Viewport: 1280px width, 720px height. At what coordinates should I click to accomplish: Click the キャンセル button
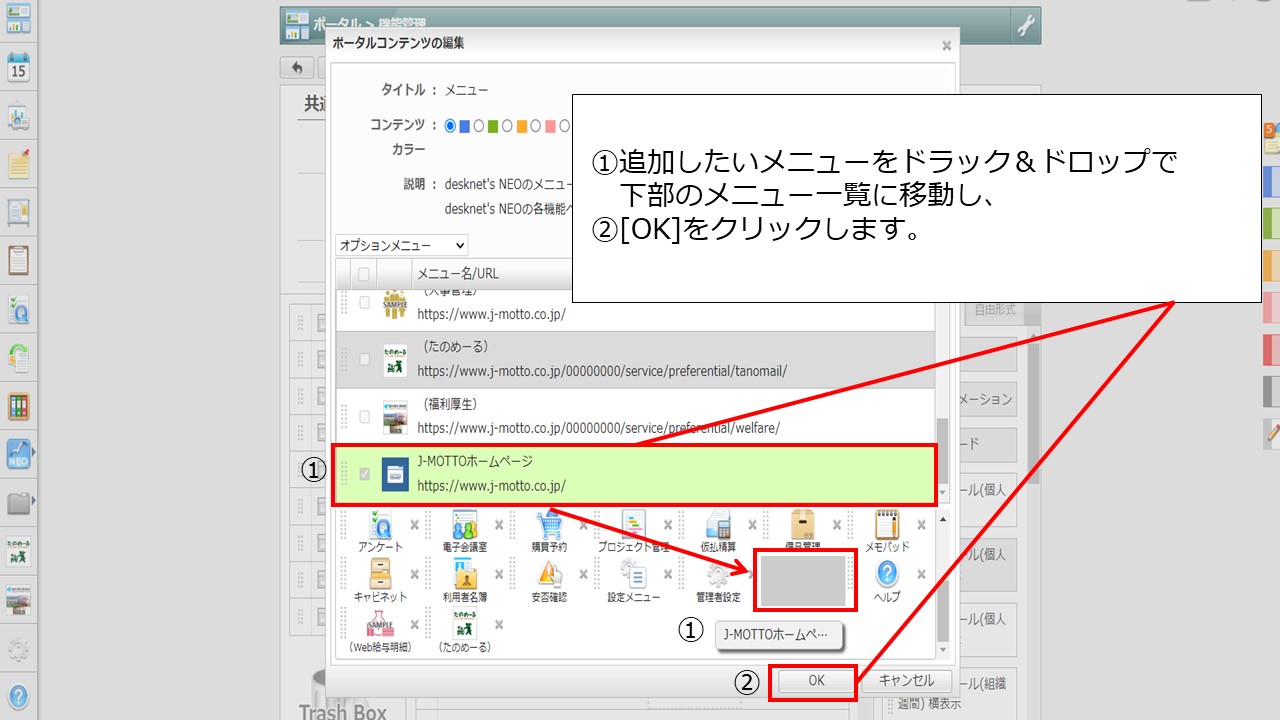905,681
